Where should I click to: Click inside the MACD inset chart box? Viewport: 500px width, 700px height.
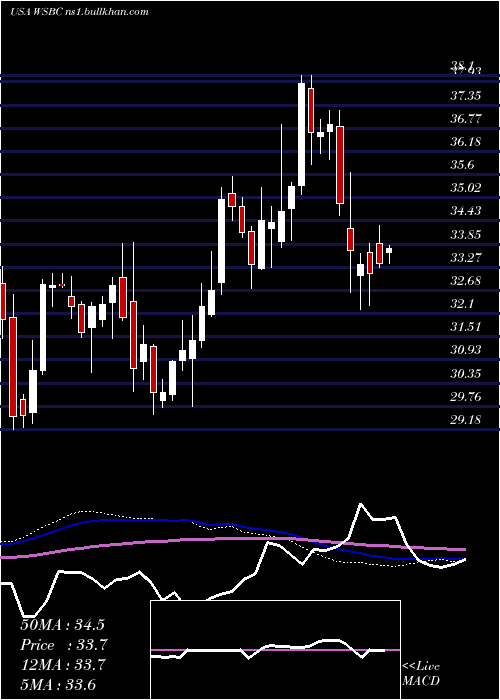point(275,650)
